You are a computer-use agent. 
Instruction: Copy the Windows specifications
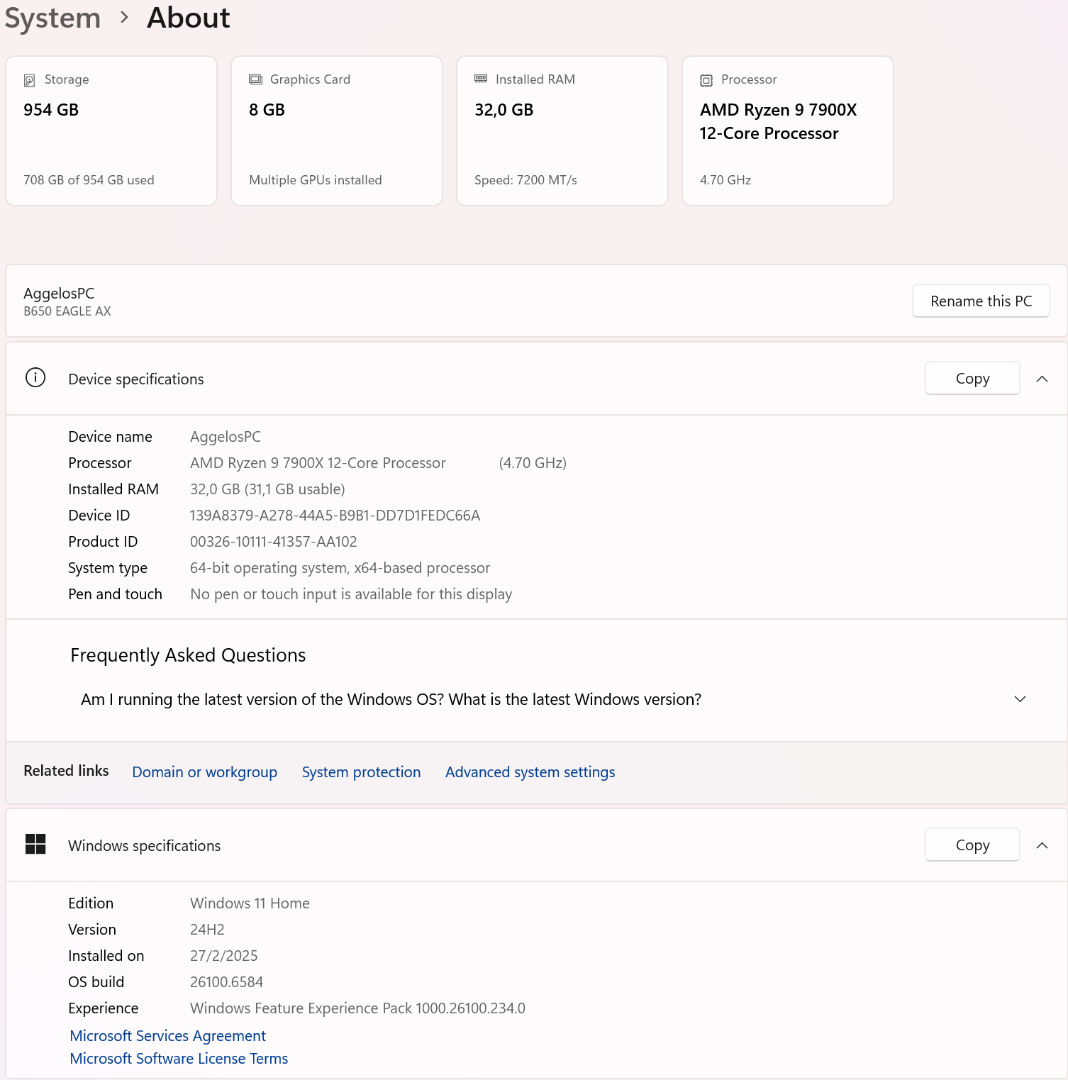click(972, 845)
